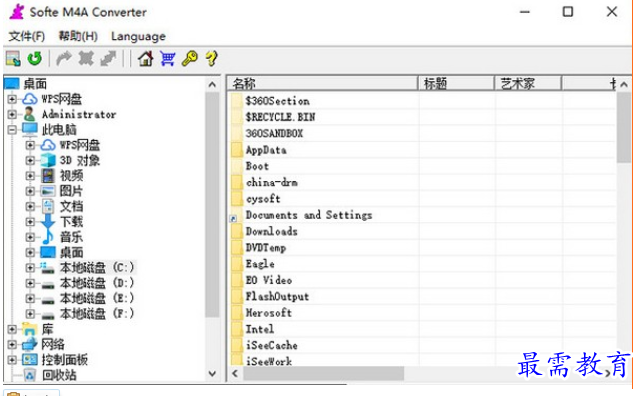Viewport: 639px width, 396px height.
Task: Click the grayed-out double-arrow toolbar icon
Action: tap(108, 59)
